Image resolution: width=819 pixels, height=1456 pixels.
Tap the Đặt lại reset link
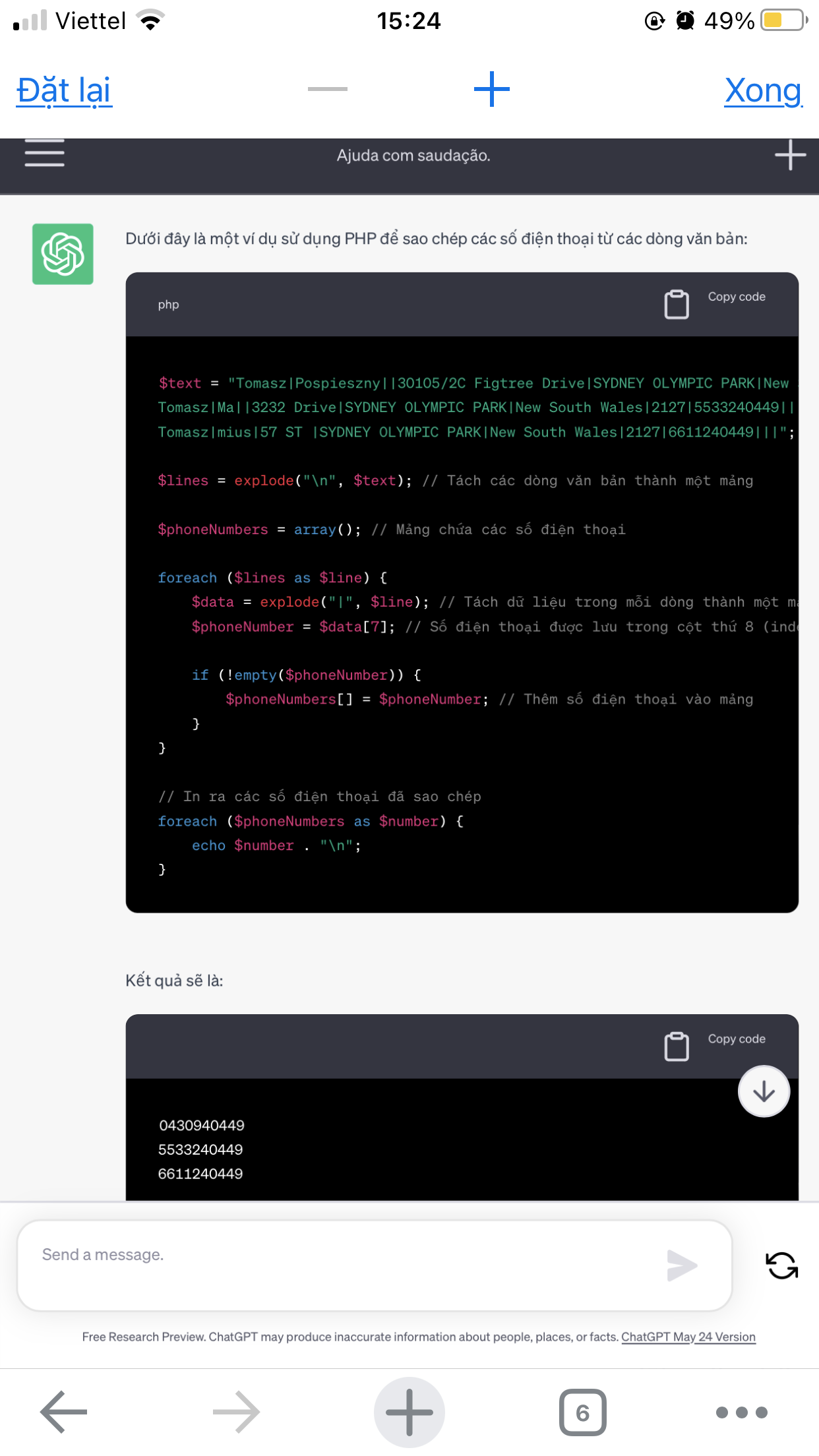tap(64, 90)
